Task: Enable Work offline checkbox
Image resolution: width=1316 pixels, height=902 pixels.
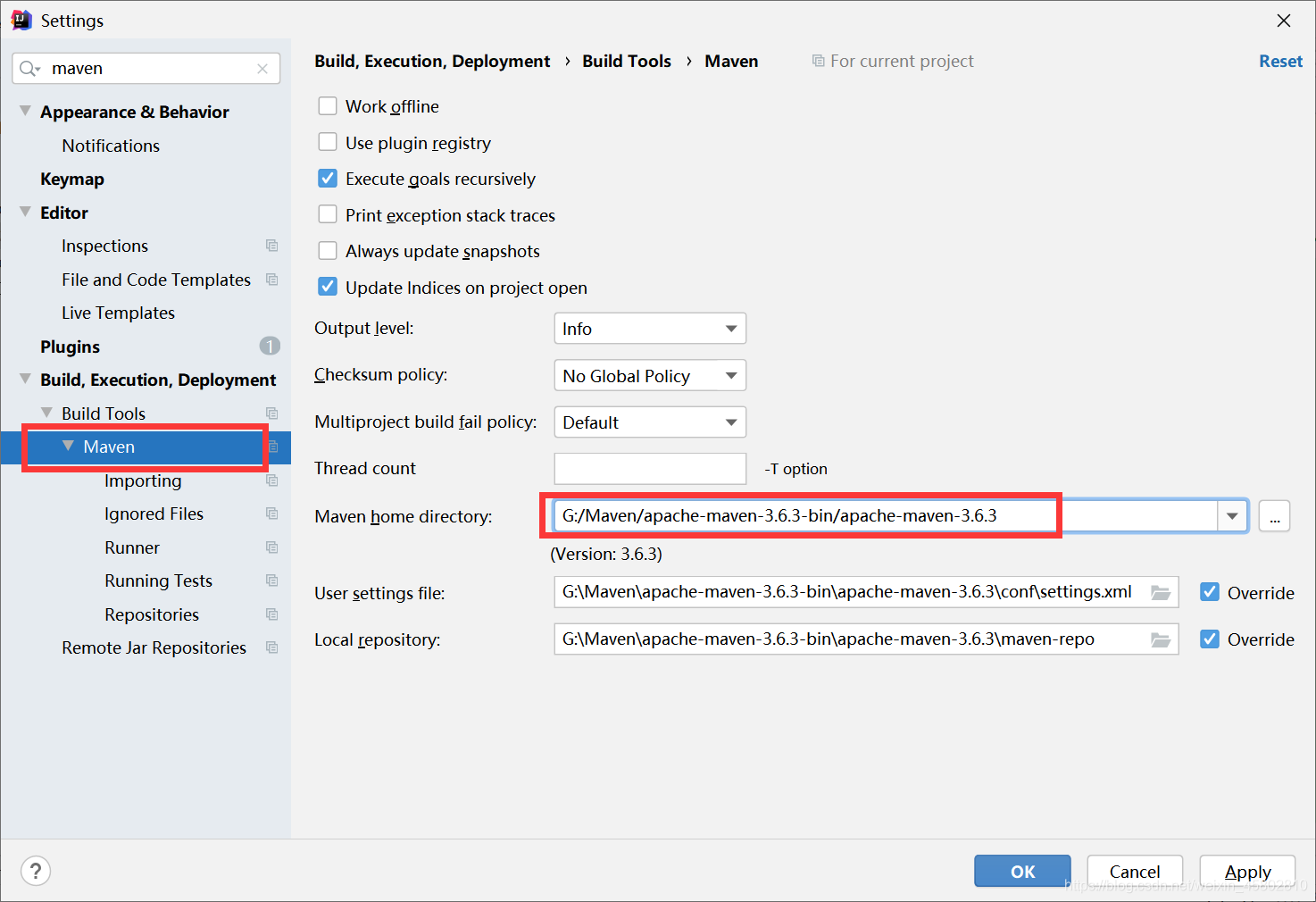Action: tap(328, 106)
